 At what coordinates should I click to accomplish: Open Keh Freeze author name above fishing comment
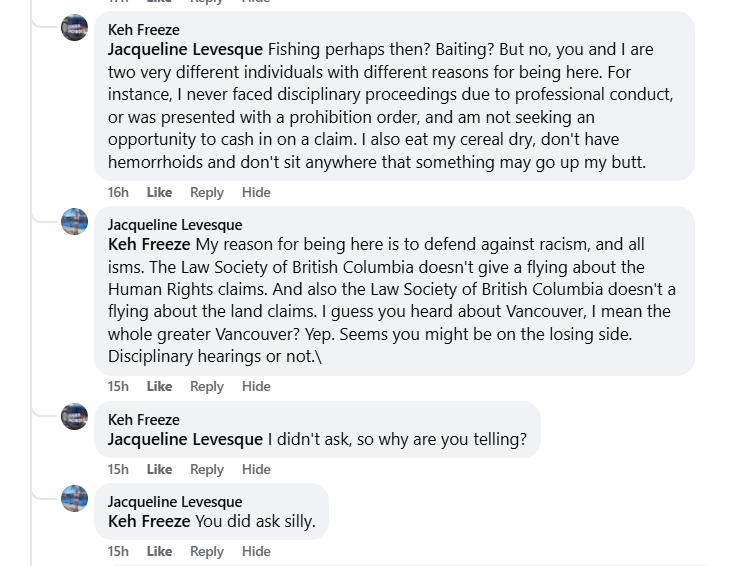[144, 30]
